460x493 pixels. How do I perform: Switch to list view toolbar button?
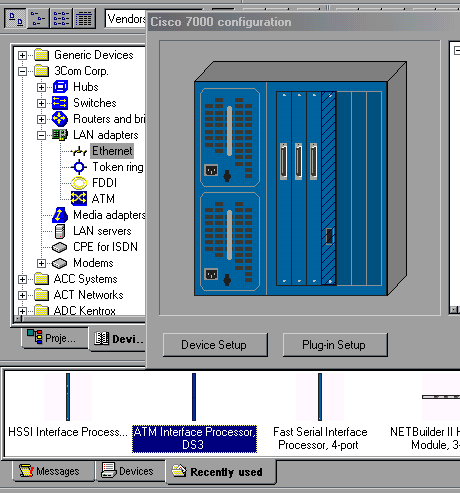pos(61,19)
